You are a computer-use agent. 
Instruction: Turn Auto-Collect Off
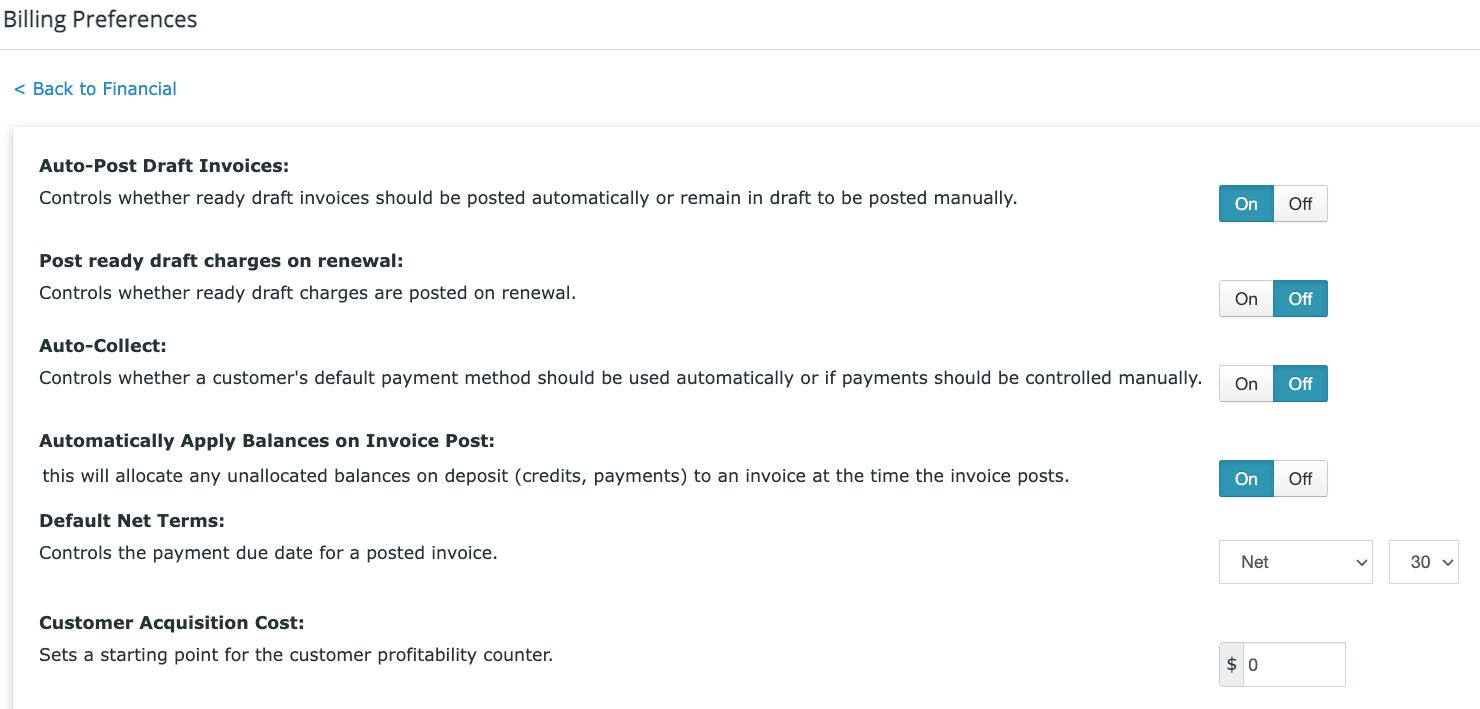[1300, 384]
